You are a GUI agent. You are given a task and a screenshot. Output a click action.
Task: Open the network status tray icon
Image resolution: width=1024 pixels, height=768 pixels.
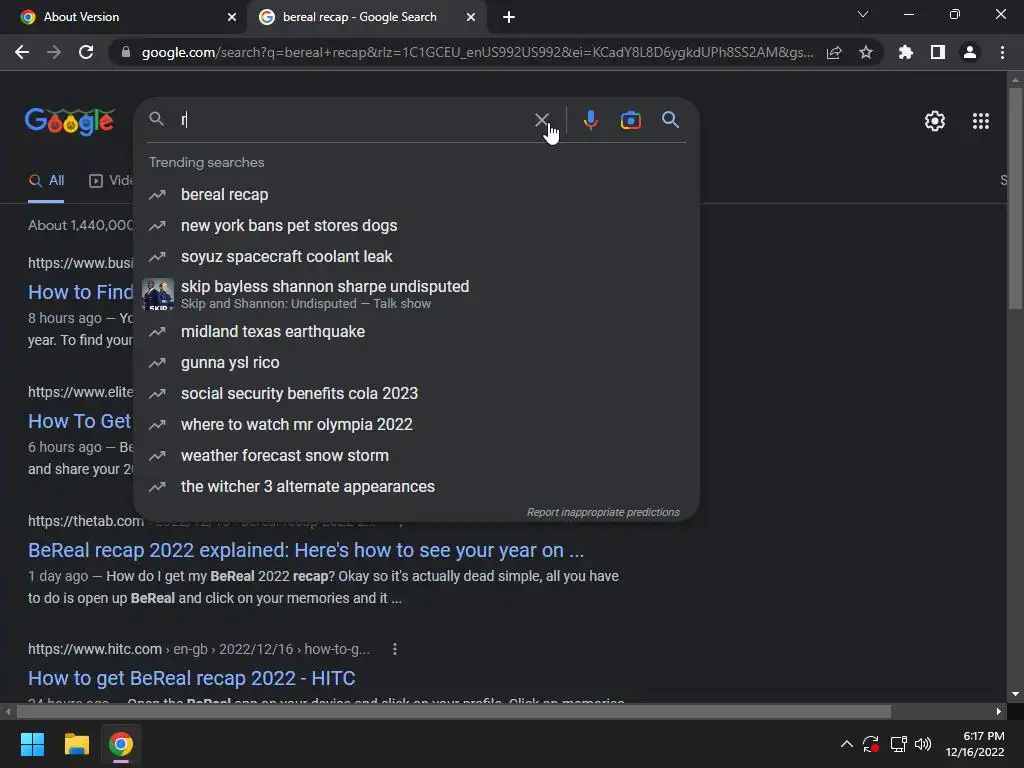[x=899, y=744]
